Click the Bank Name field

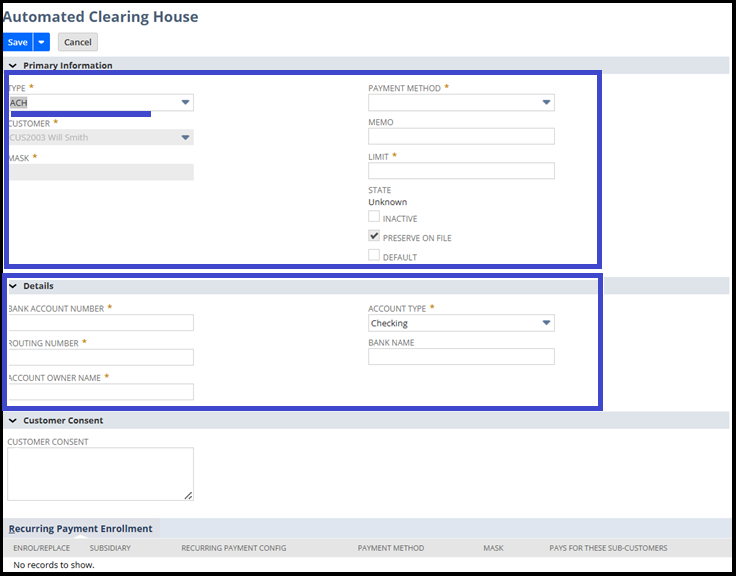coord(461,357)
